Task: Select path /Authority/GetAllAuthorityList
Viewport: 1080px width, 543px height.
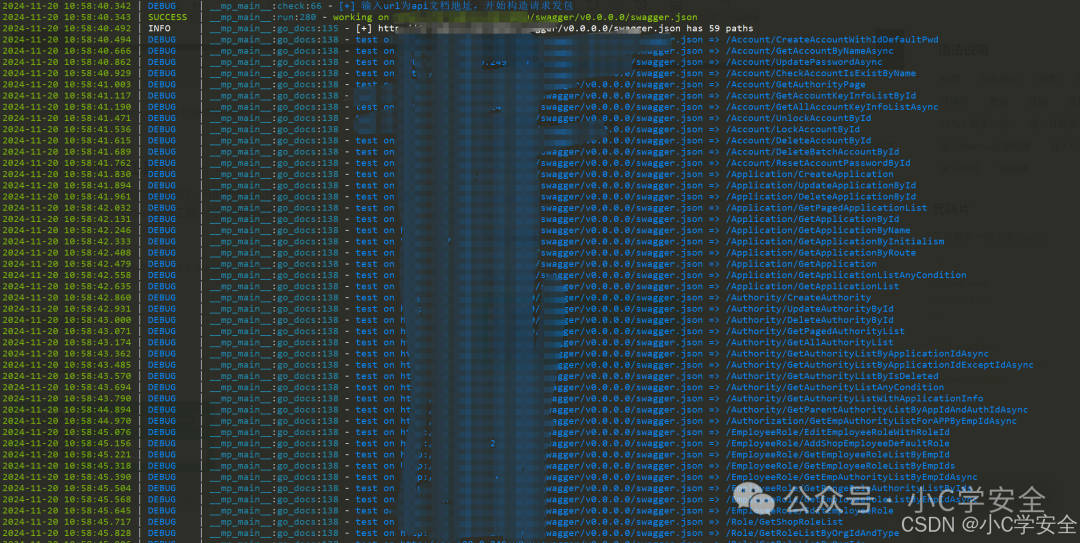Action: point(809,342)
